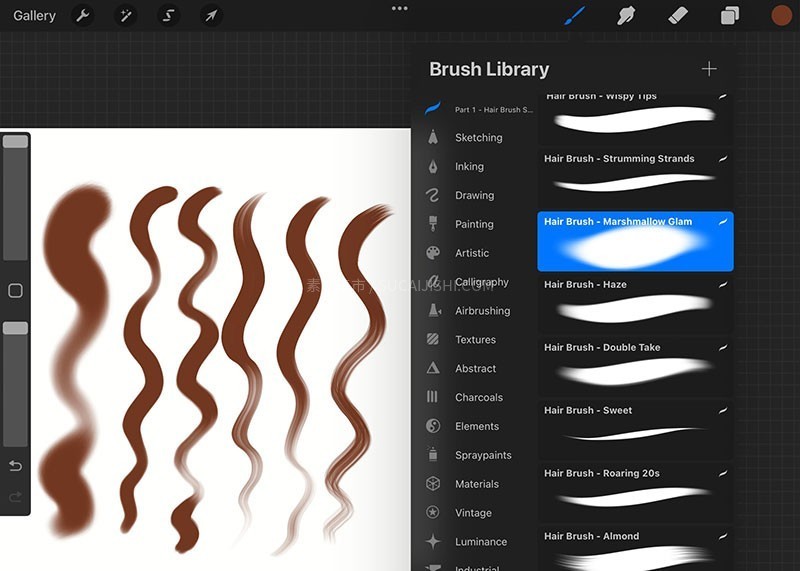
Task: Click the Drawing squiggle icon
Action: 433,195
